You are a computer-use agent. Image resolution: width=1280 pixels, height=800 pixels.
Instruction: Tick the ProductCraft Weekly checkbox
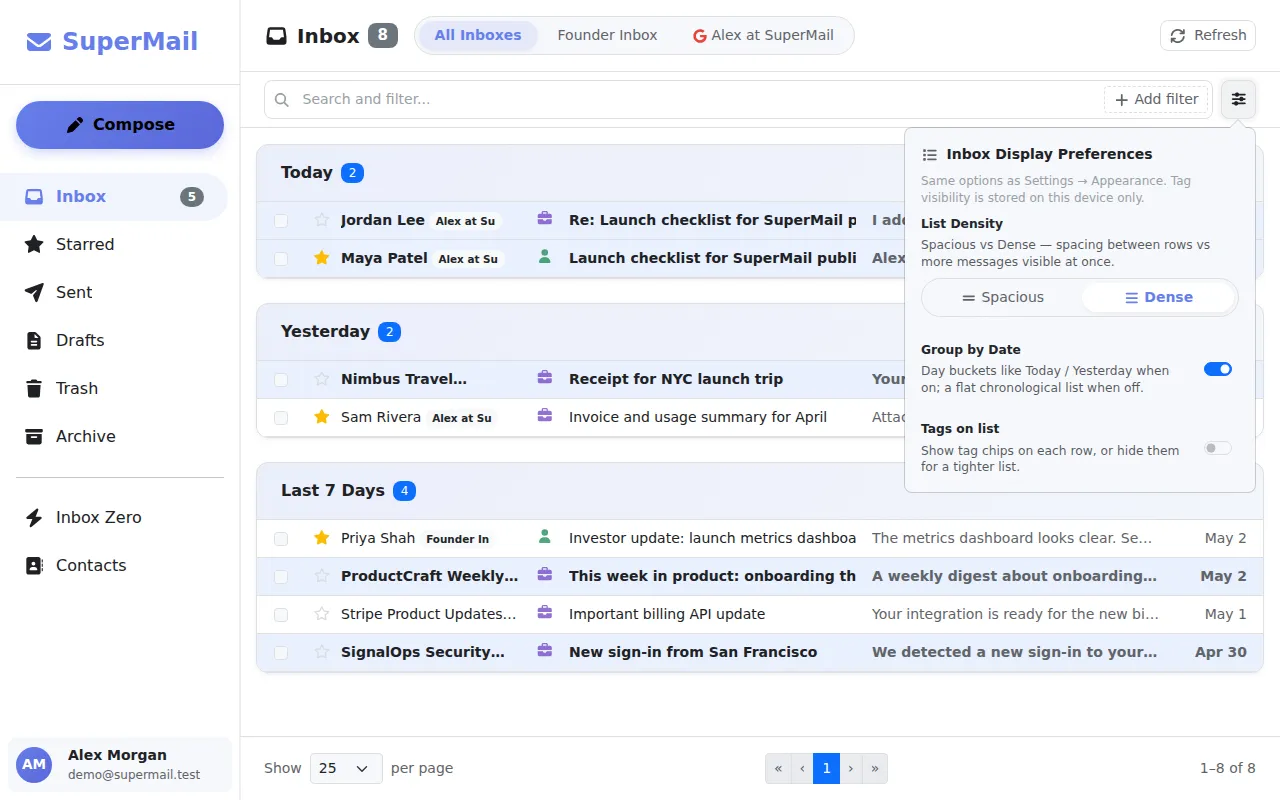281,576
